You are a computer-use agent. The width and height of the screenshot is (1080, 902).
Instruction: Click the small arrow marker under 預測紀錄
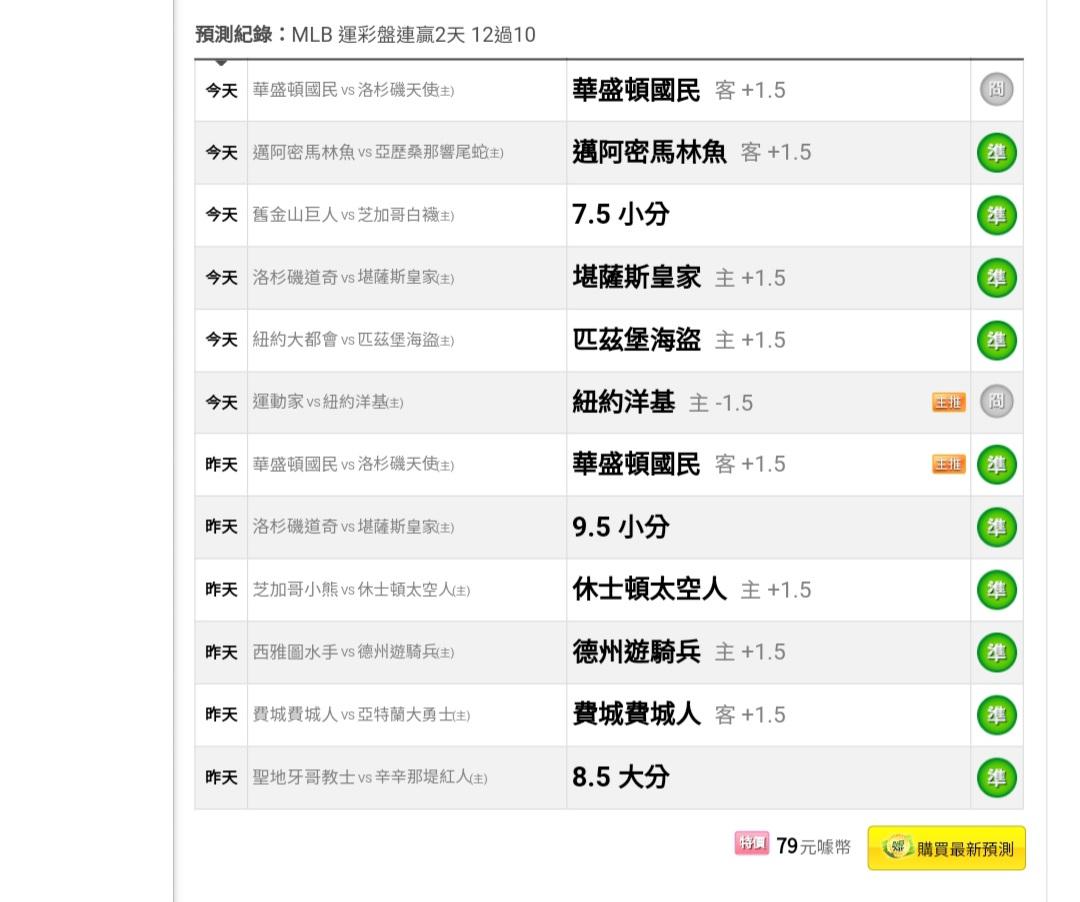pos(221,63)
